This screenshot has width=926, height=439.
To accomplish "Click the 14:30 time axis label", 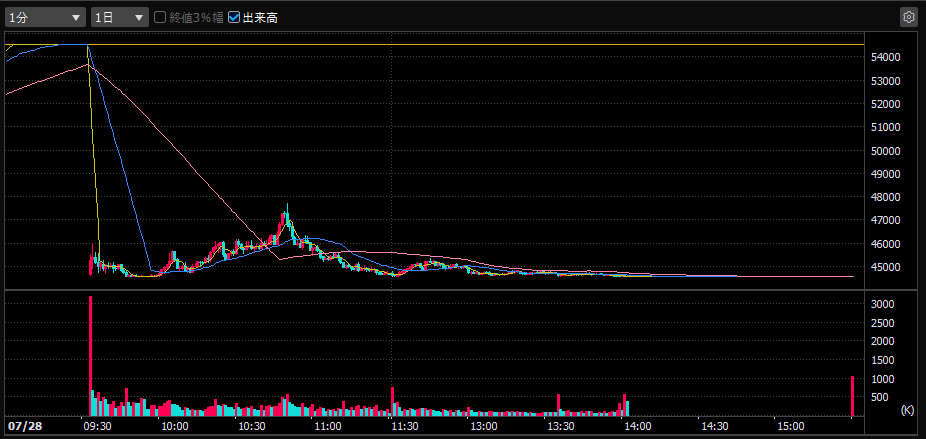I will coord(713,427).
